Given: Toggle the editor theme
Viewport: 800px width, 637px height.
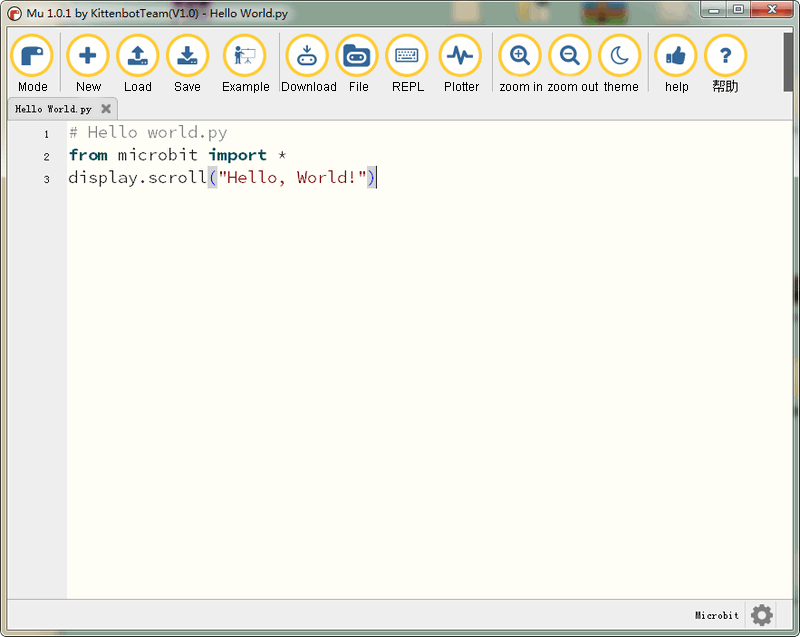Looking at the screenshot, I should [x=620, y=57].
